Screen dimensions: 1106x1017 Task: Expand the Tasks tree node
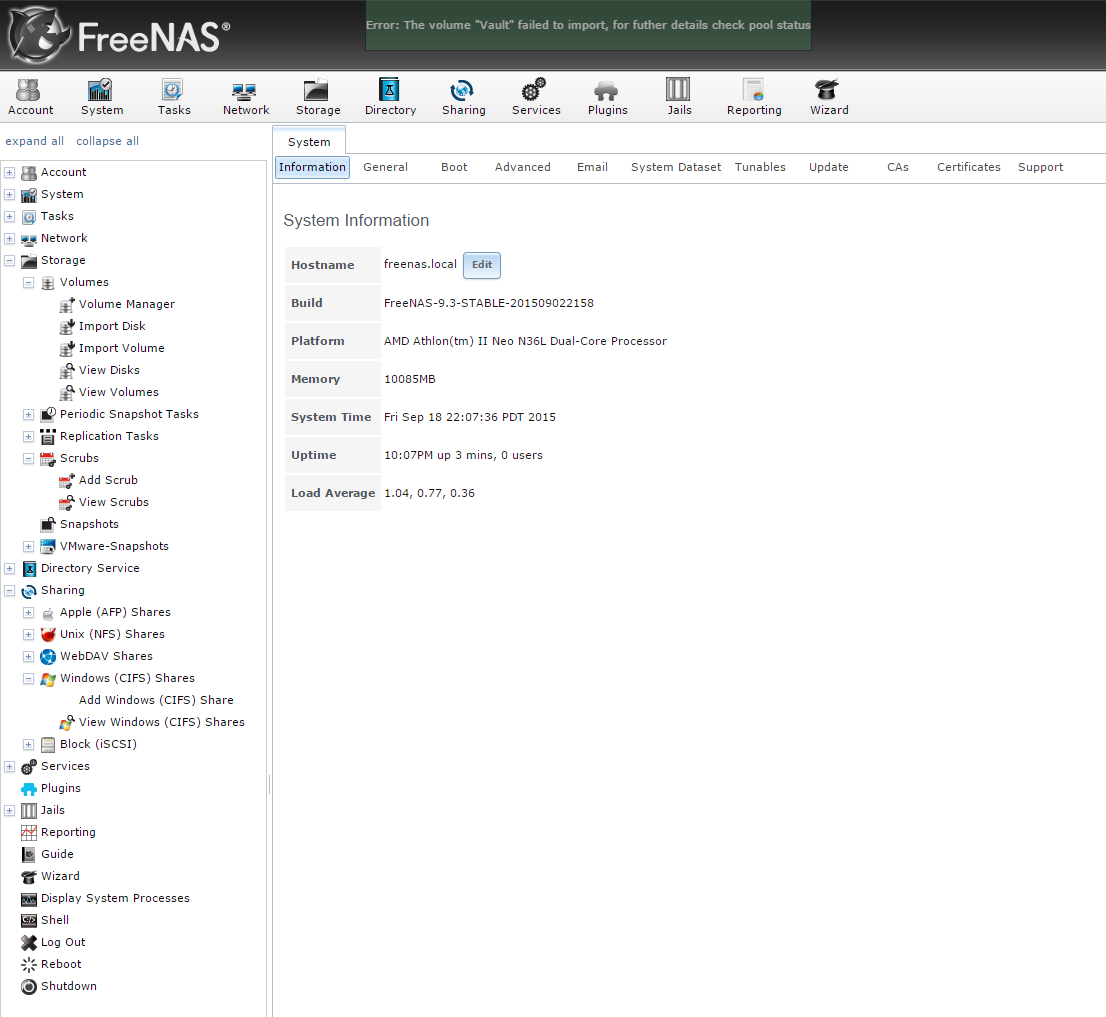pyautogui.click(x=9, y=217)
